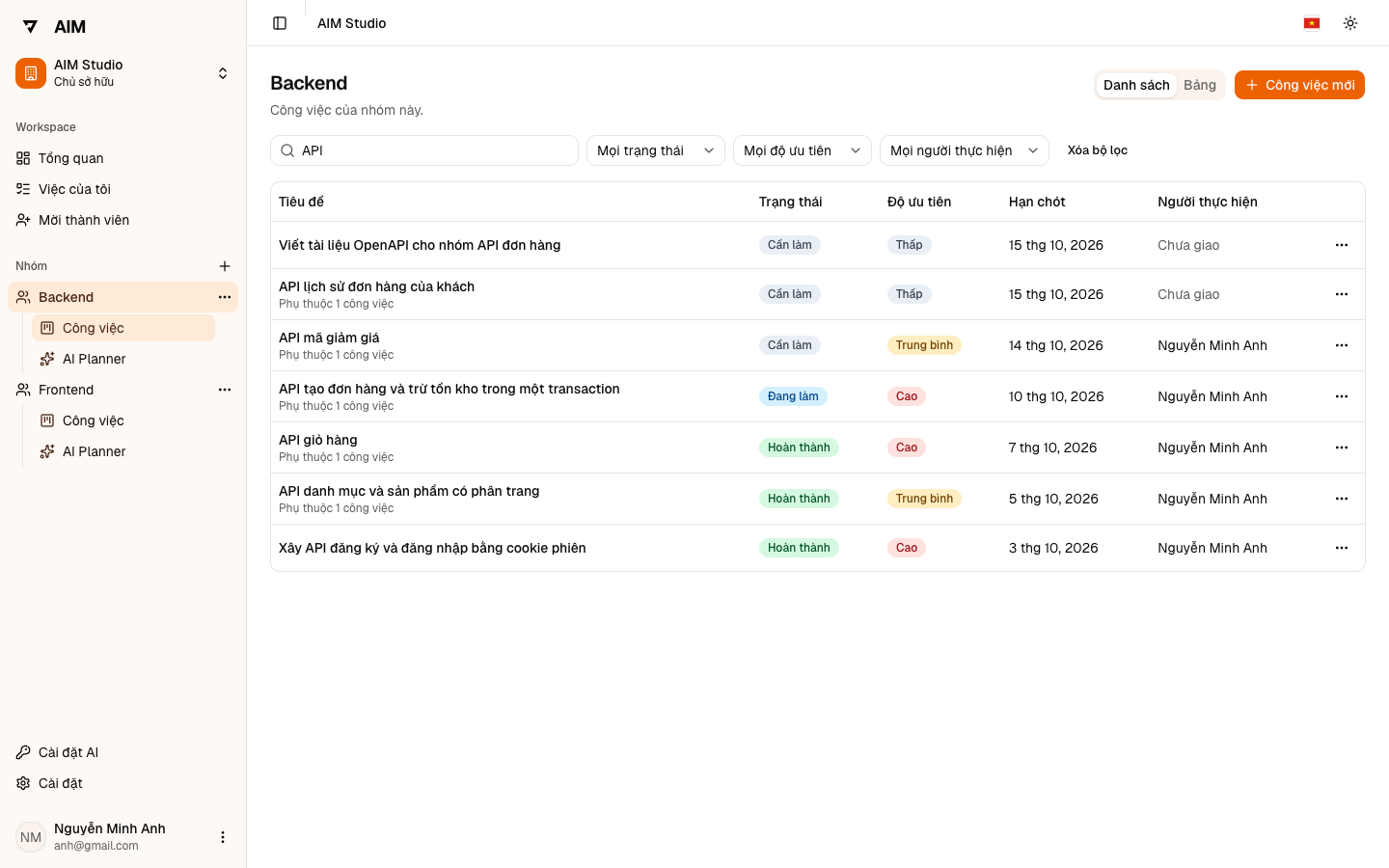1389x868 pixels.
Task: Sort by Hạn chót column header
Action: (1037, 202)
